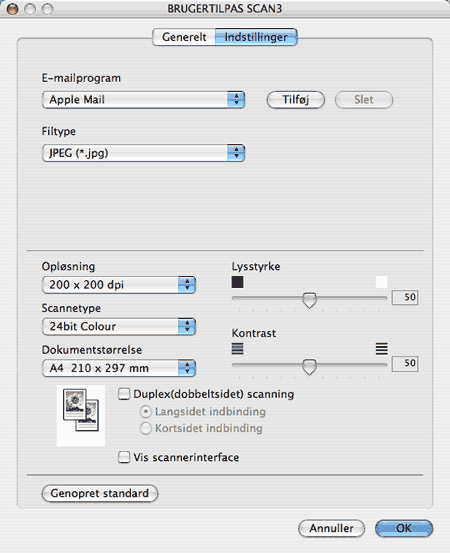Image resolution: width=450 pixels, height=553 pixels.
Task: Select Langsidet indbinding radio button
Action: pyautogui.click(x=146, y=412)
